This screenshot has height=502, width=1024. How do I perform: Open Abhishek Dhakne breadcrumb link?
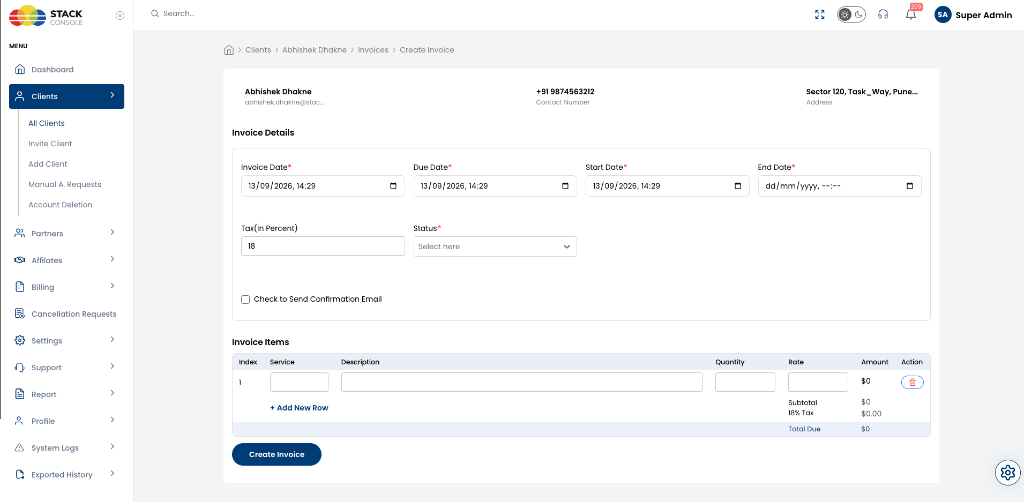tap(314, 50)
